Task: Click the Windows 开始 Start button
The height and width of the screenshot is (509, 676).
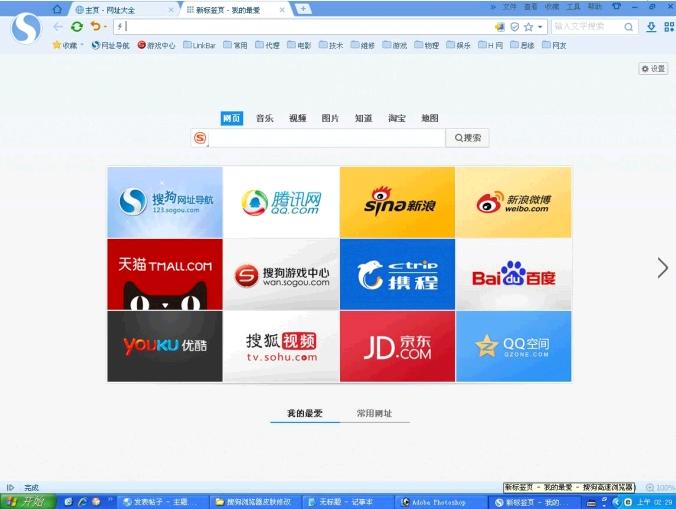Action: tap(28, 502)
